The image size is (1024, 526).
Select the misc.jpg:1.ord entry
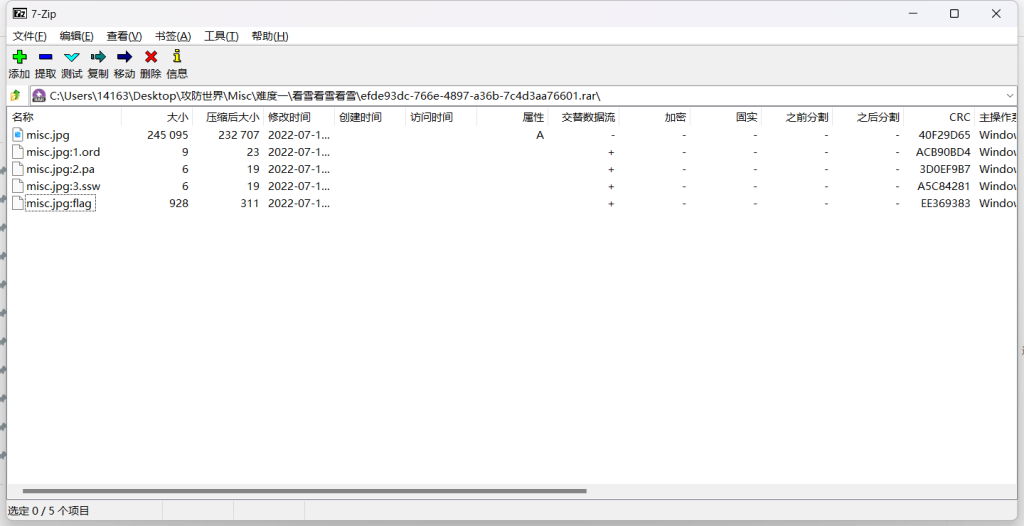62,152
